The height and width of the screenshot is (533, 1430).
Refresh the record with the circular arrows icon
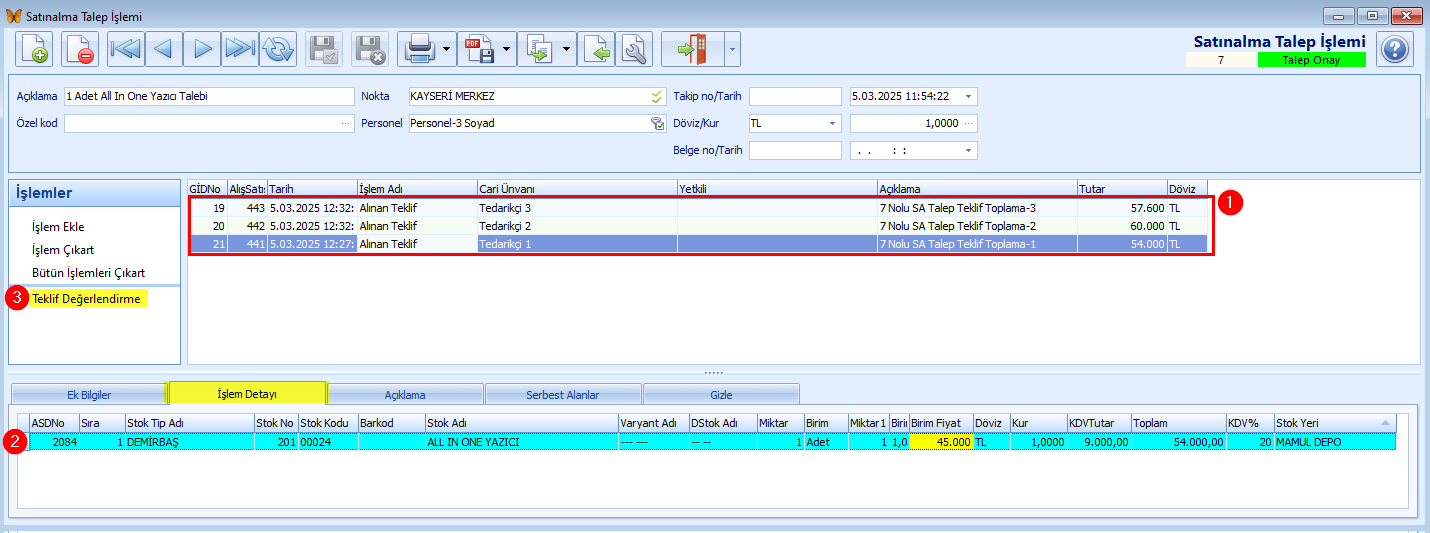click(278, 48)
